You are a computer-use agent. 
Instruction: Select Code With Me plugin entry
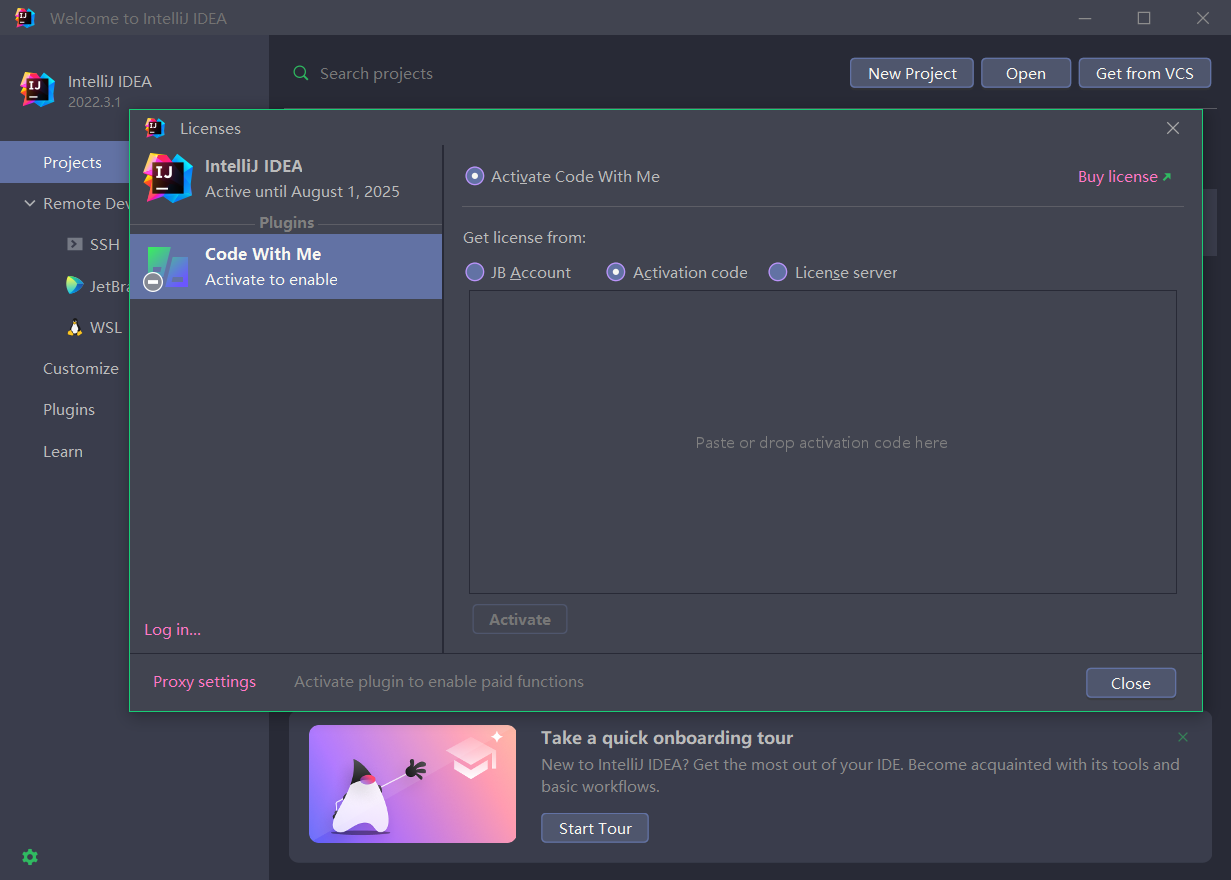click(x=286, y=266)
